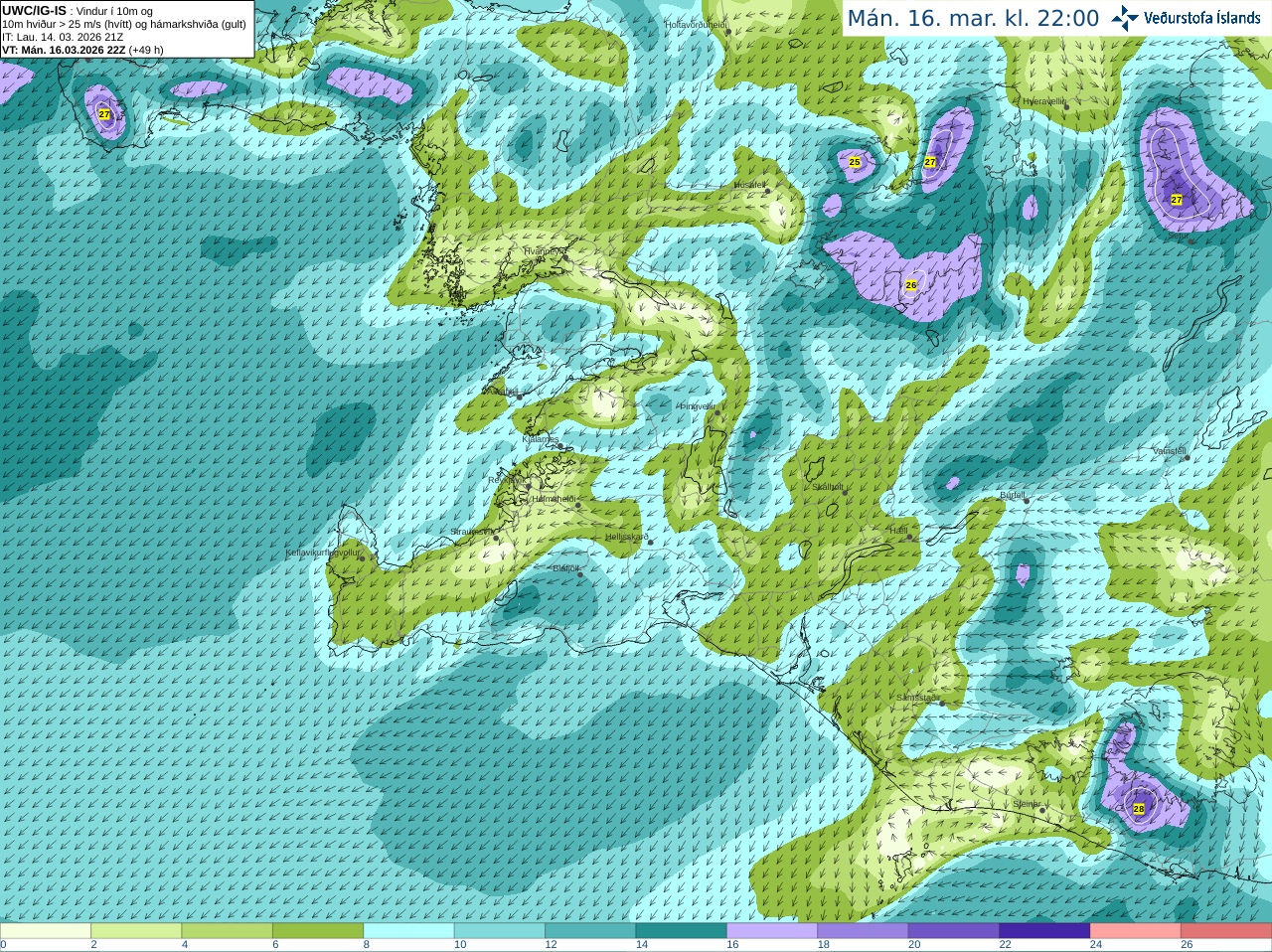Image resolution: width=1272 pixels, height=952 pixels.
Task: Click the 'VT: Mán. 16.03.2026 22Z' valid time
Action: click(x=64, y=50)
